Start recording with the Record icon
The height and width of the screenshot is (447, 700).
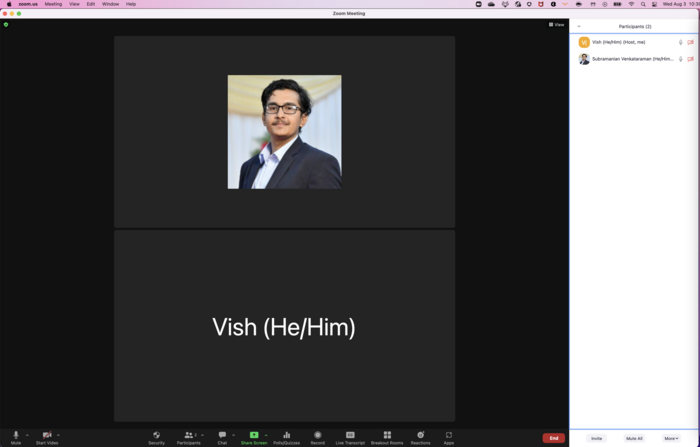point(318,436)
